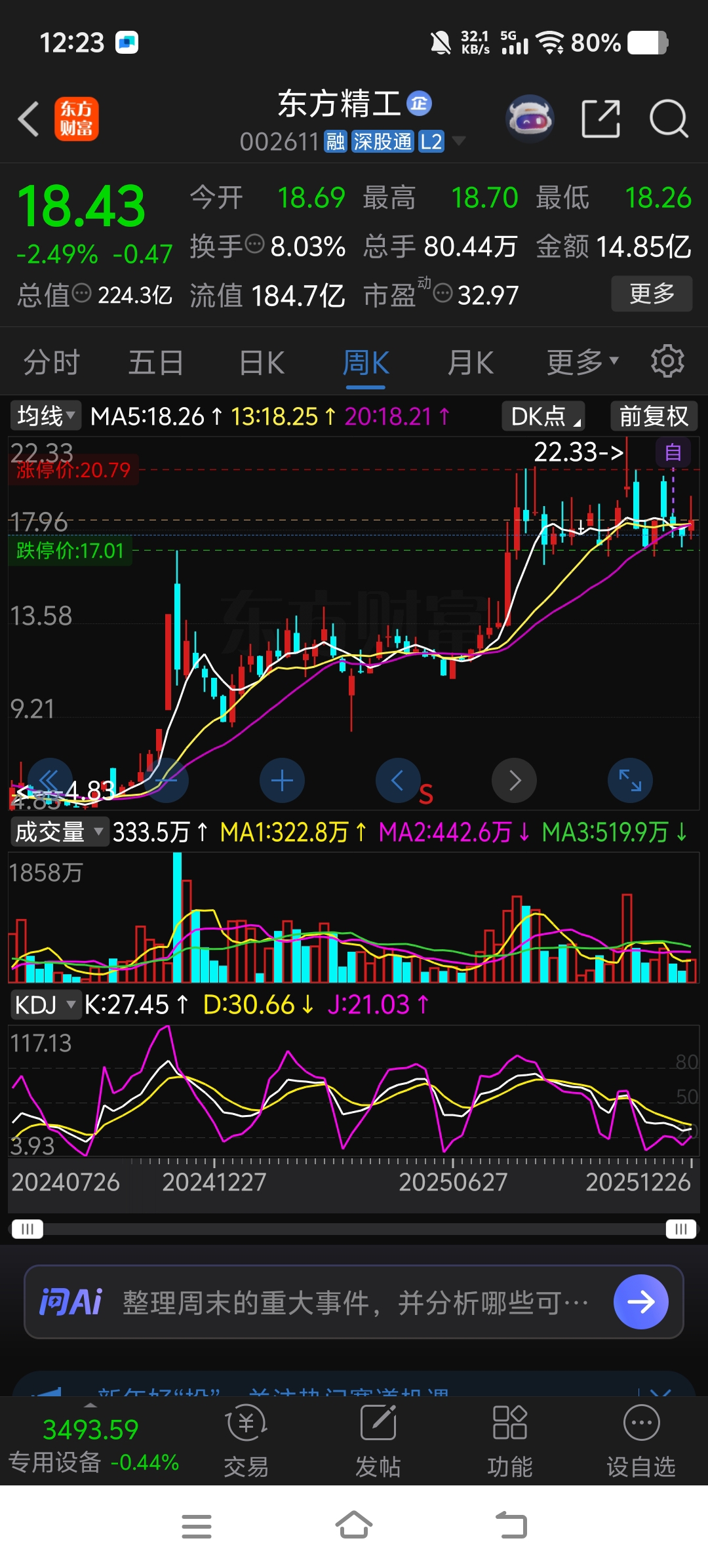Open the 成交量 indicator dropdown

[x=59, y=832]
